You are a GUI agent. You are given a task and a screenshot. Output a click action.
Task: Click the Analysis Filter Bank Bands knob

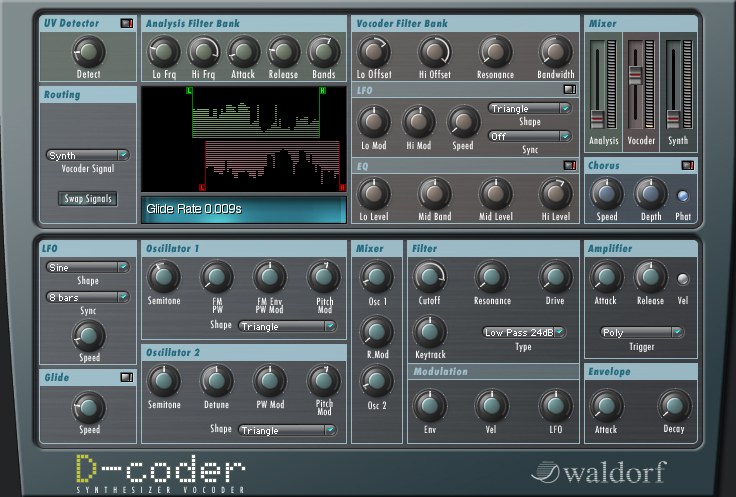tap(322, 51)
